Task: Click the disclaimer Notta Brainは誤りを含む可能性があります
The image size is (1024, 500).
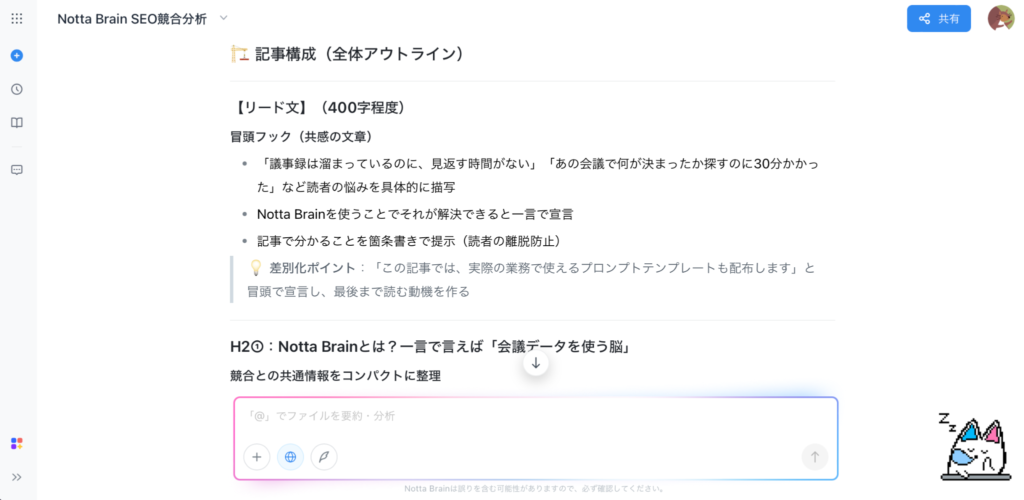Action: [x=535, y=488]
